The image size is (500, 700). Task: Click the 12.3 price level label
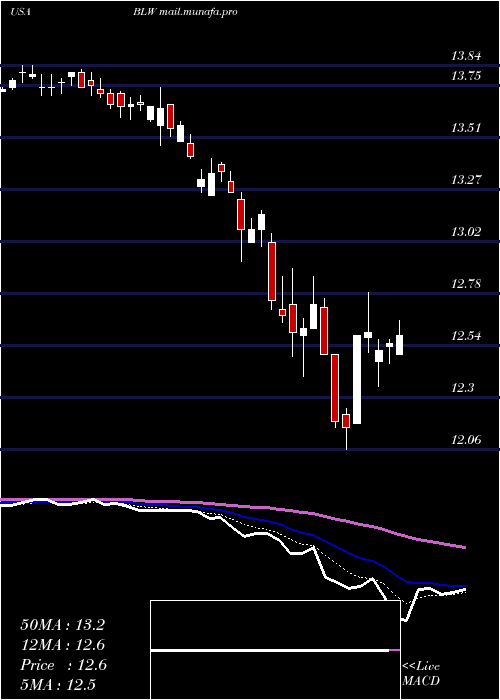[x=462, y=388]
